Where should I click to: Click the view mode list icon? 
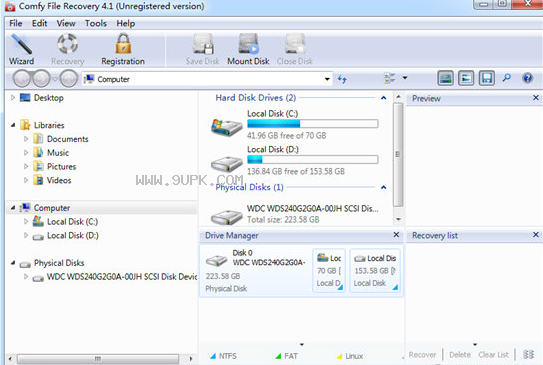pyautogui.click(x=390, y=78)
